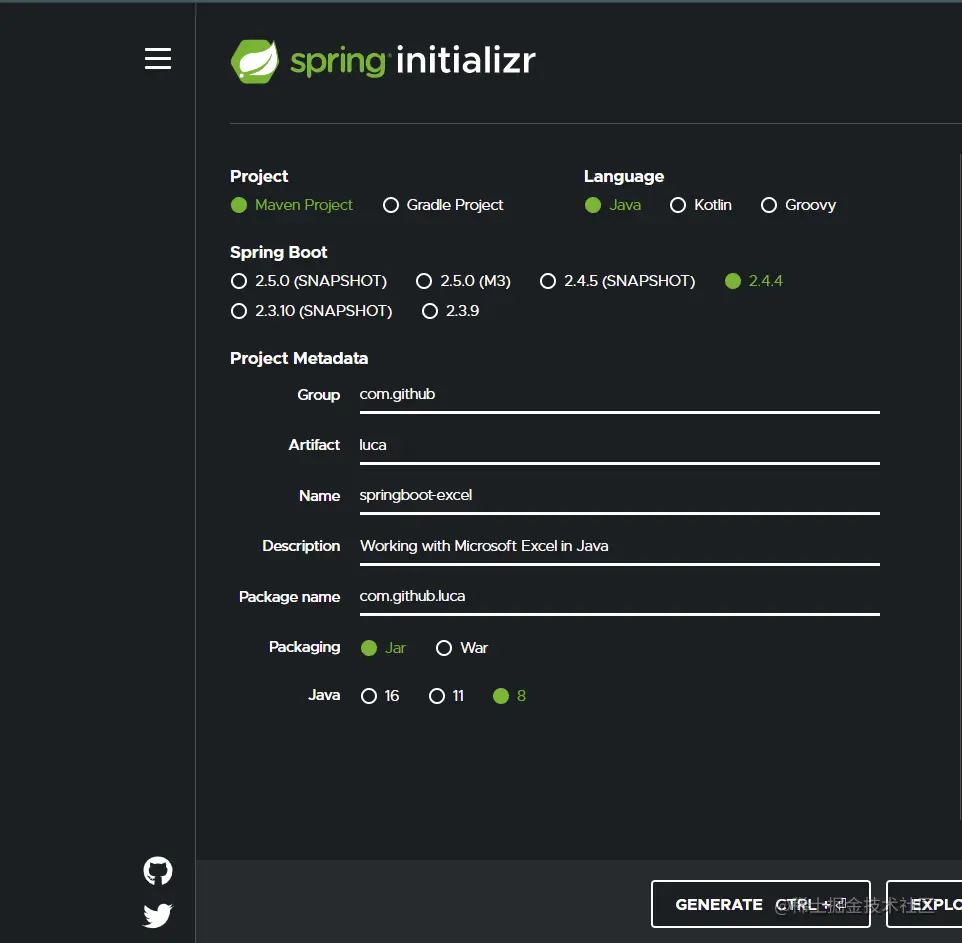Image resolution: width=962 pixels, height=943 pixels.
Task: Pick Java version 16
Action: point(380,696)
